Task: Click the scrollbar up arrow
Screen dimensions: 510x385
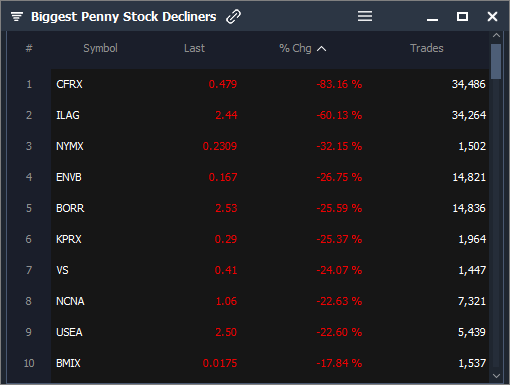Action: (x=496, y=35)
